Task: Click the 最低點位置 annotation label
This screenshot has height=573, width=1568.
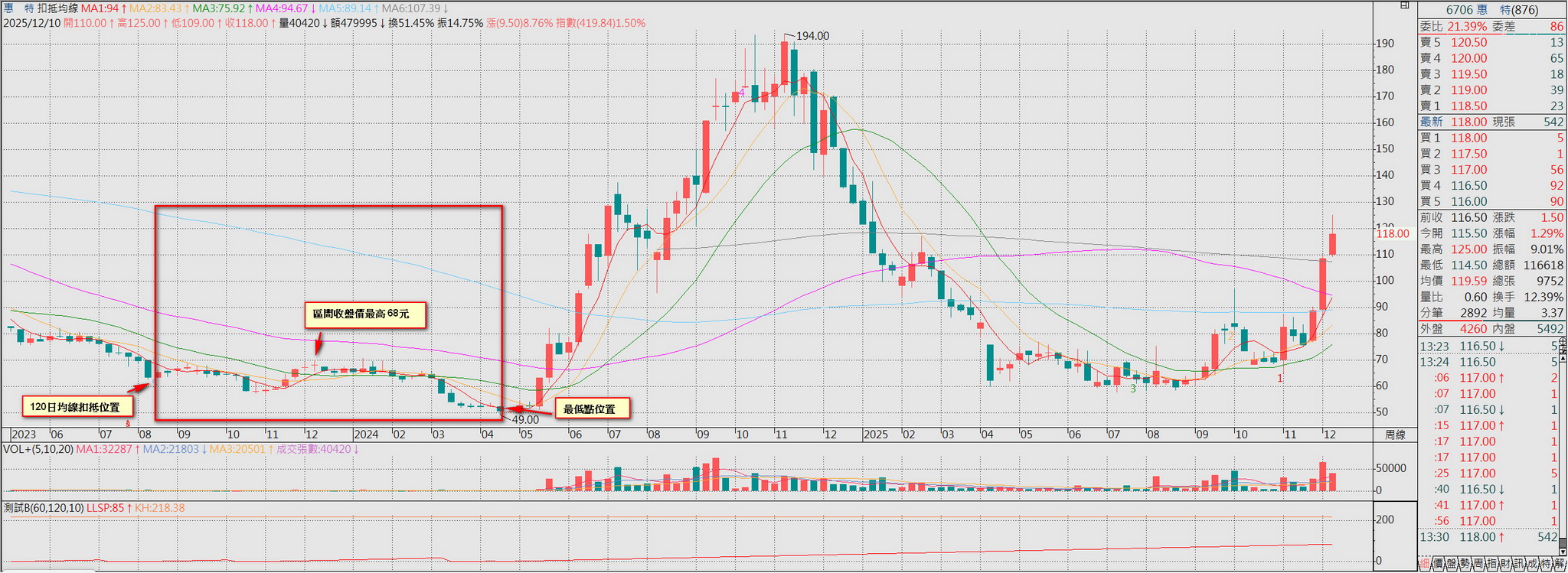Action: [589, 409]
